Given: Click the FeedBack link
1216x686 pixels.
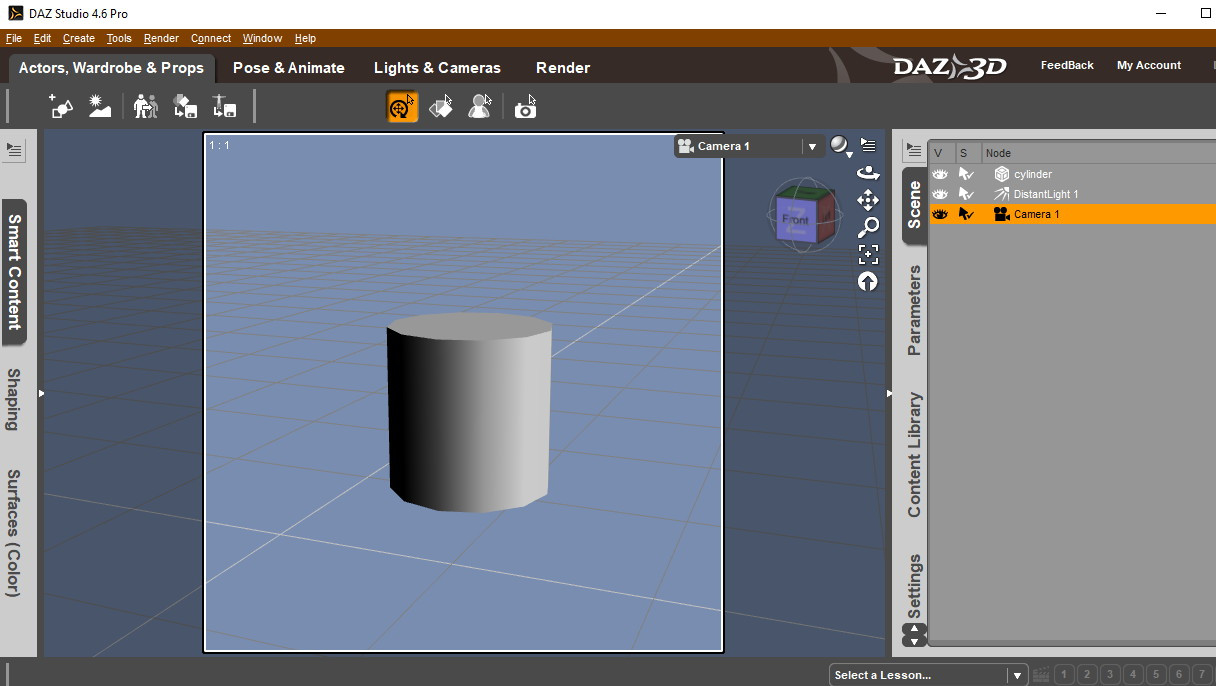Looking at the screenshot, I should coord(1067,65).
